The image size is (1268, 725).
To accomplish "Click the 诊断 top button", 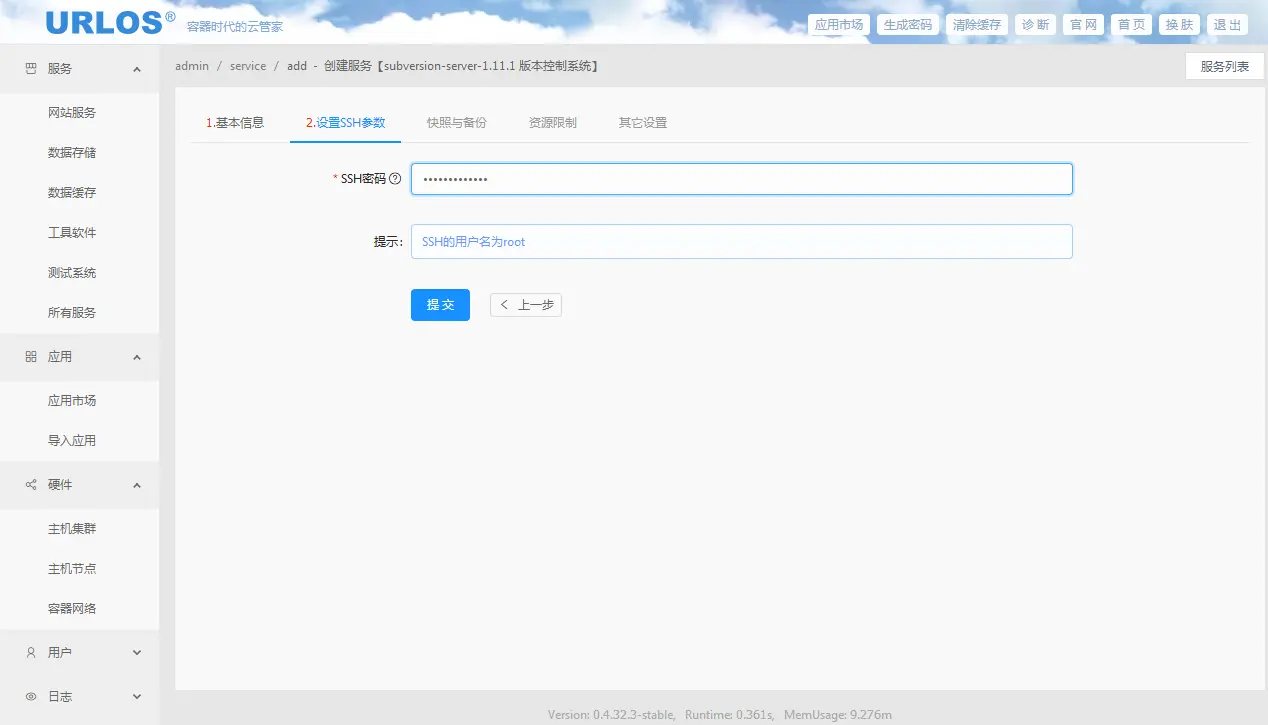I will (x=1036, y=25).
